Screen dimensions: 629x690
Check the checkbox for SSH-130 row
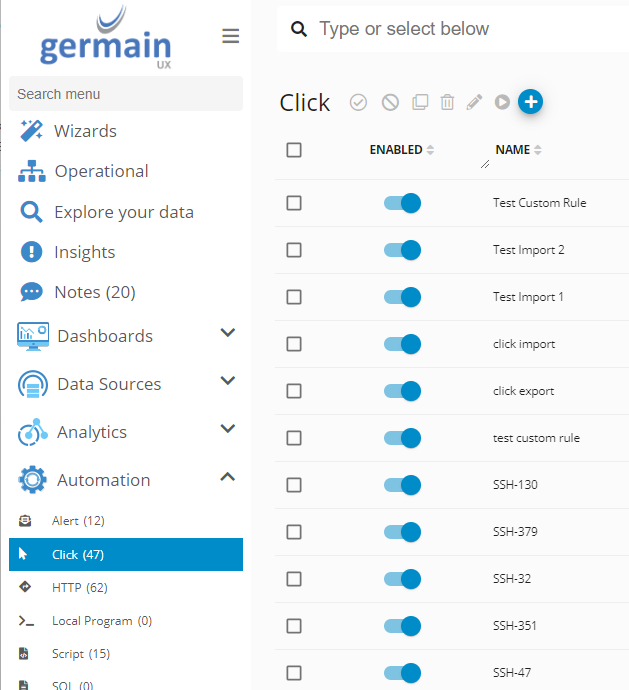(294, 485)
